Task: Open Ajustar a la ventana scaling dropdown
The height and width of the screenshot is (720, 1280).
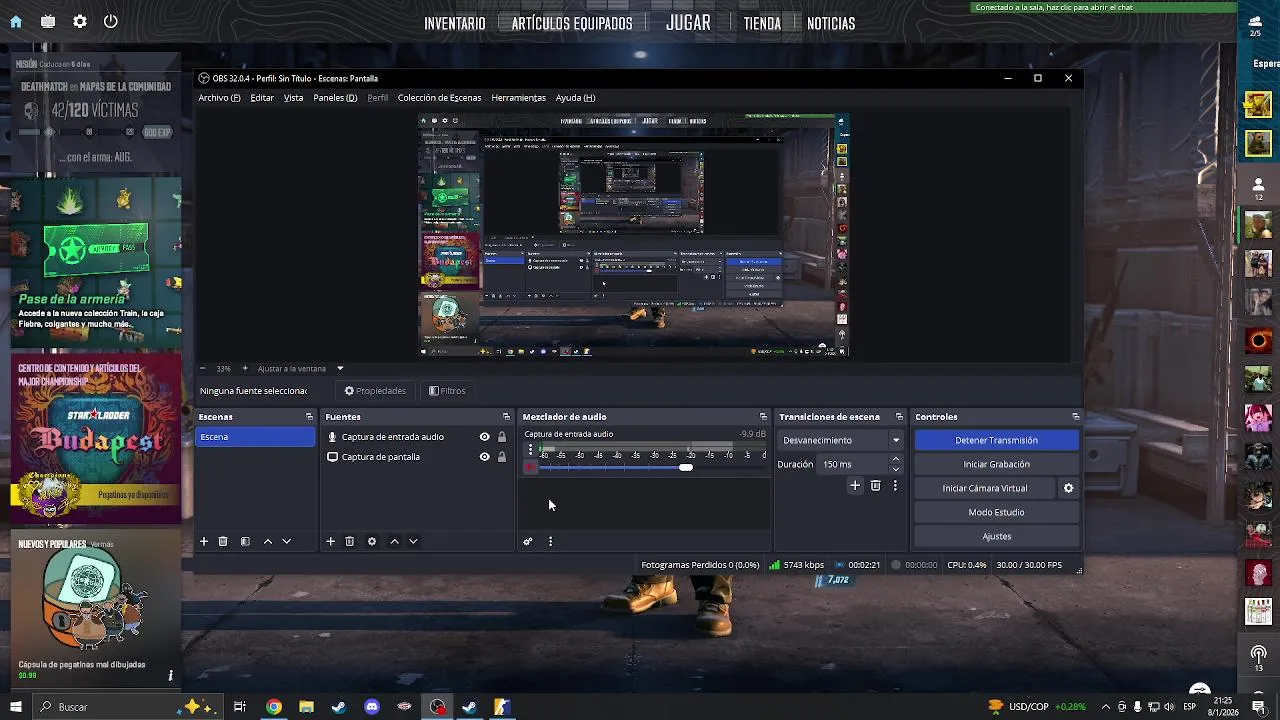Action: (x=300, y=368)
